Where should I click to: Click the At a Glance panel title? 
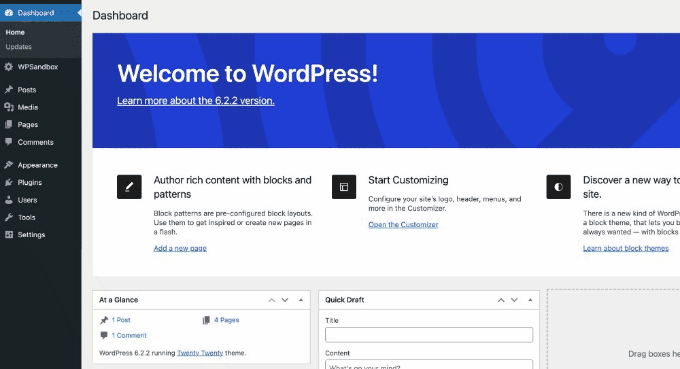tap(118, 300)
